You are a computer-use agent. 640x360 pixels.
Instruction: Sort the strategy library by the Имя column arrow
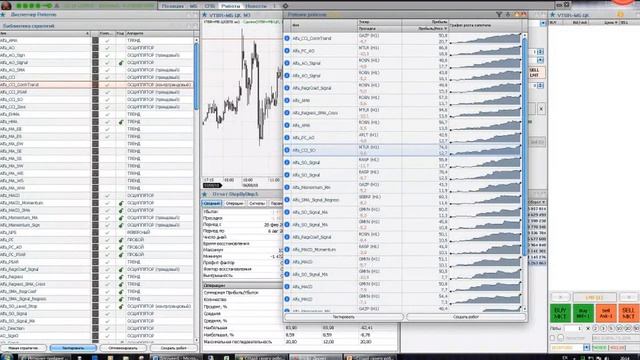point(87,33)
